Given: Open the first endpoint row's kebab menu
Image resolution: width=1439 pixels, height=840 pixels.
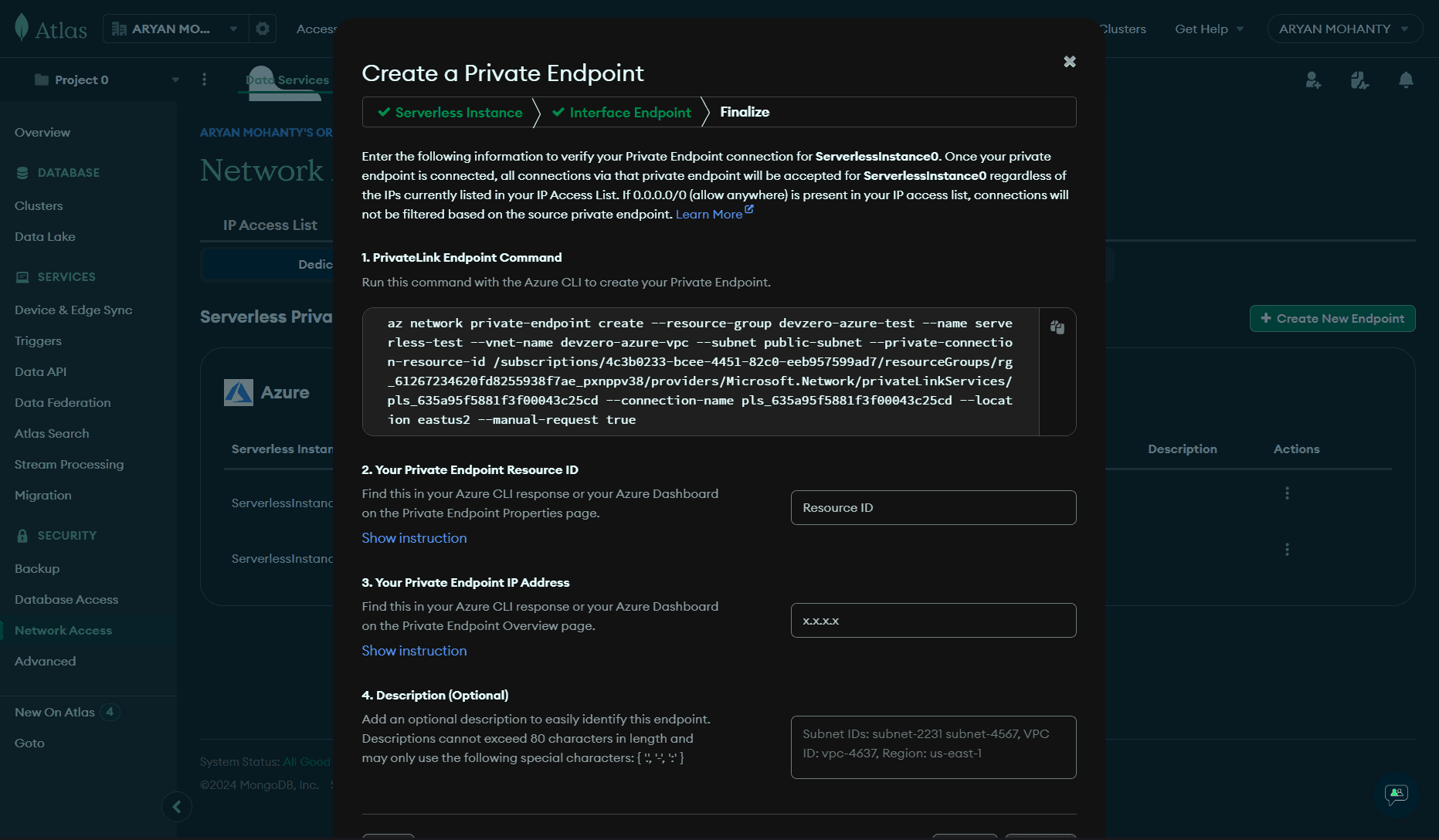Looking at the screenshot, I should [1287, 493].
